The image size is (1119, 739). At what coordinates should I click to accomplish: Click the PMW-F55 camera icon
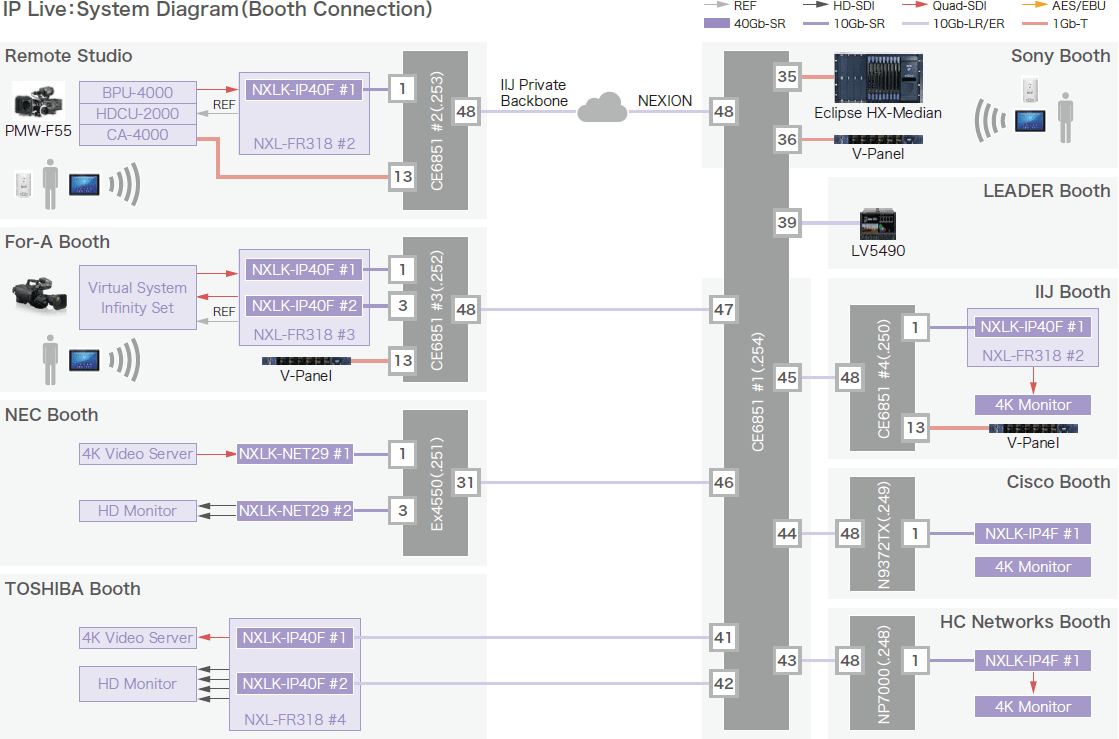[39, 101]
